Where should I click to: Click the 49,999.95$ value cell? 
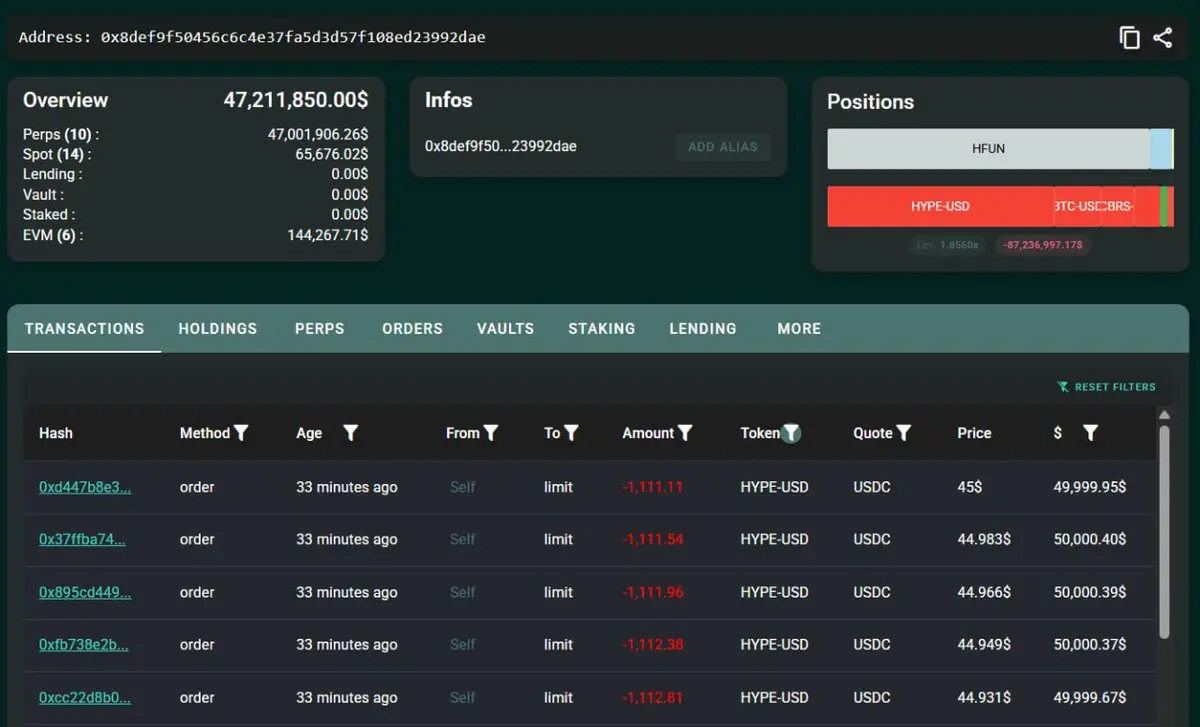pyautogui.click(x=1090, y=487)
